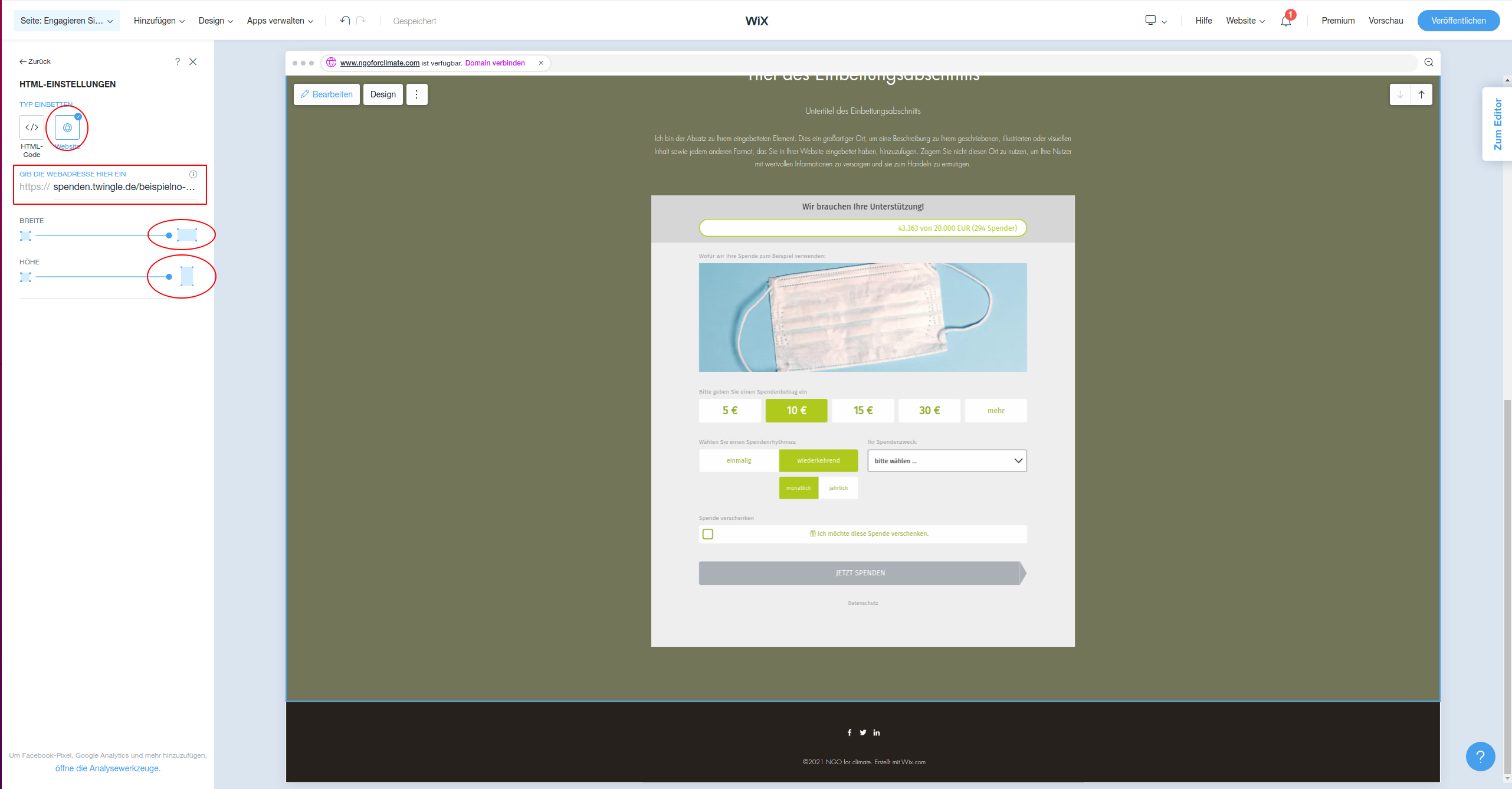This screenshot has width=1512, height=789.
Task: Click 'Domain verbinden' link
Action: (x=495, y=63)
